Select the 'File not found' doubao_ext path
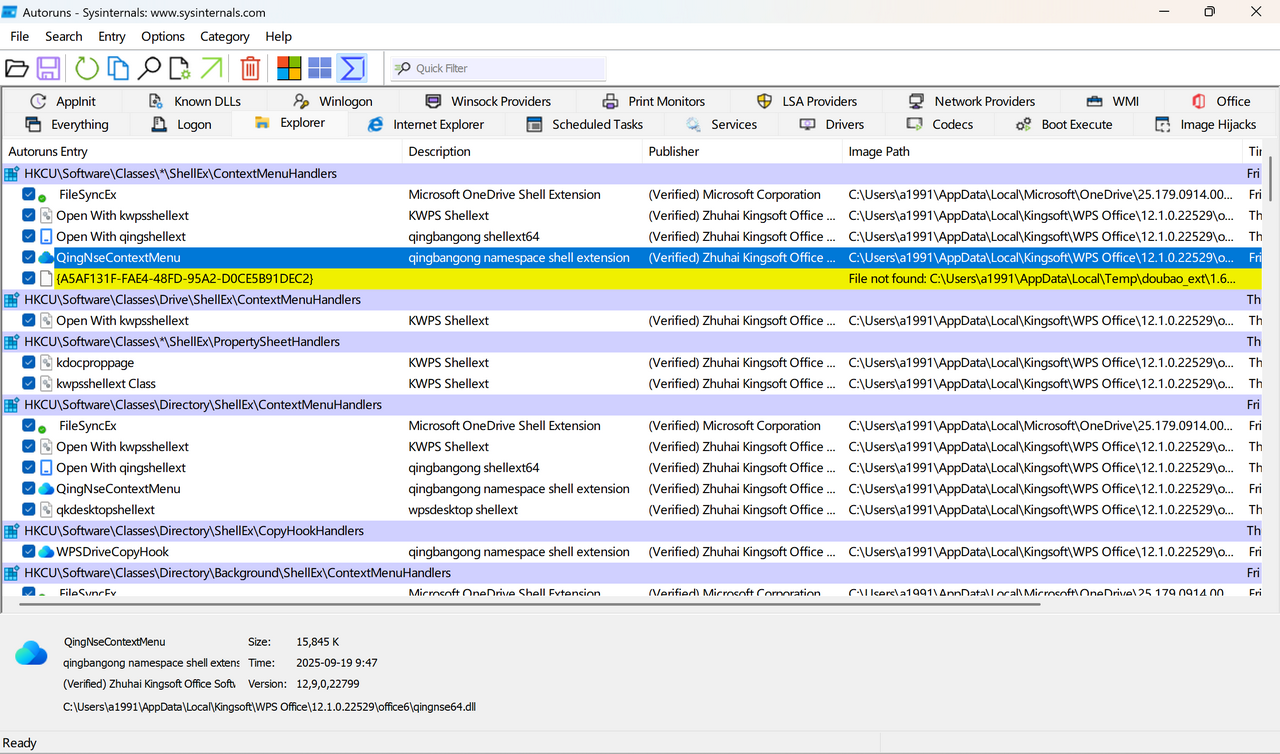This screenshot has height=754, width=1280. click(x=1042, y=279)
